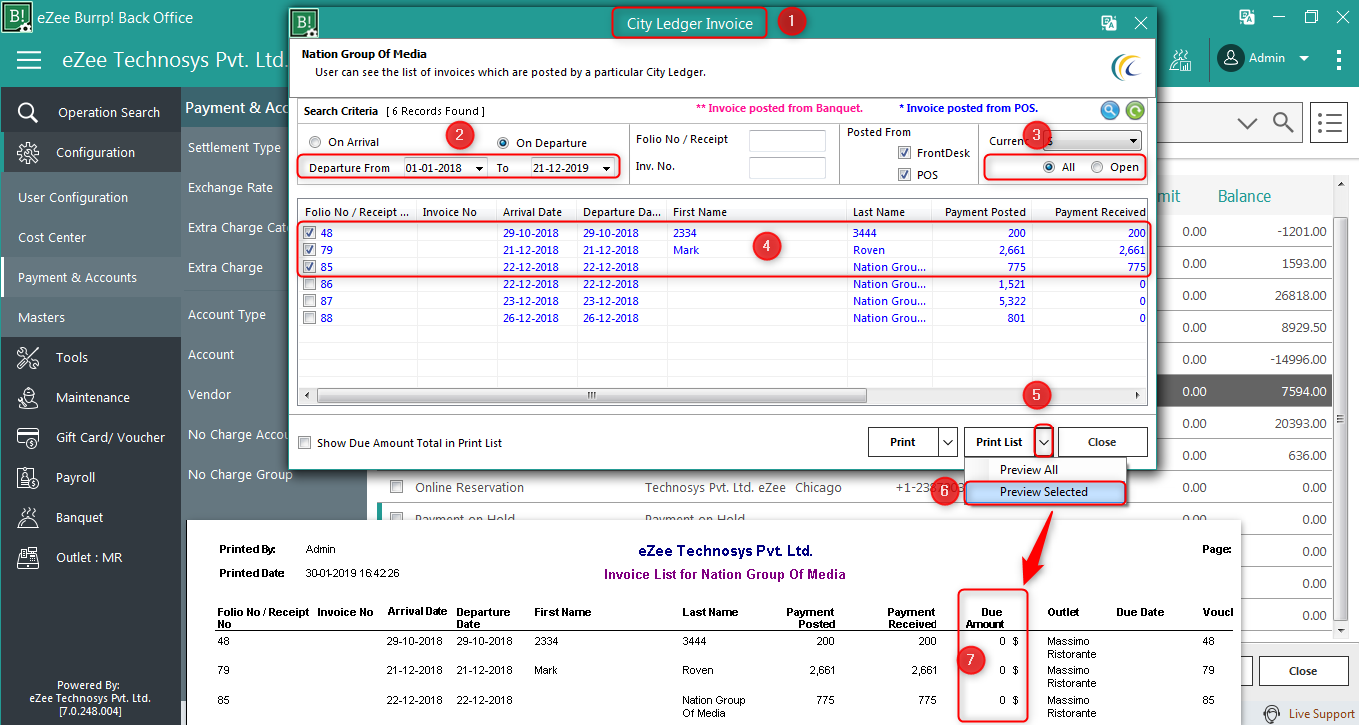1359x725 pixels.
Task: Click the blue search icon in invoice dialog
Action: (x=1110, y=110)
